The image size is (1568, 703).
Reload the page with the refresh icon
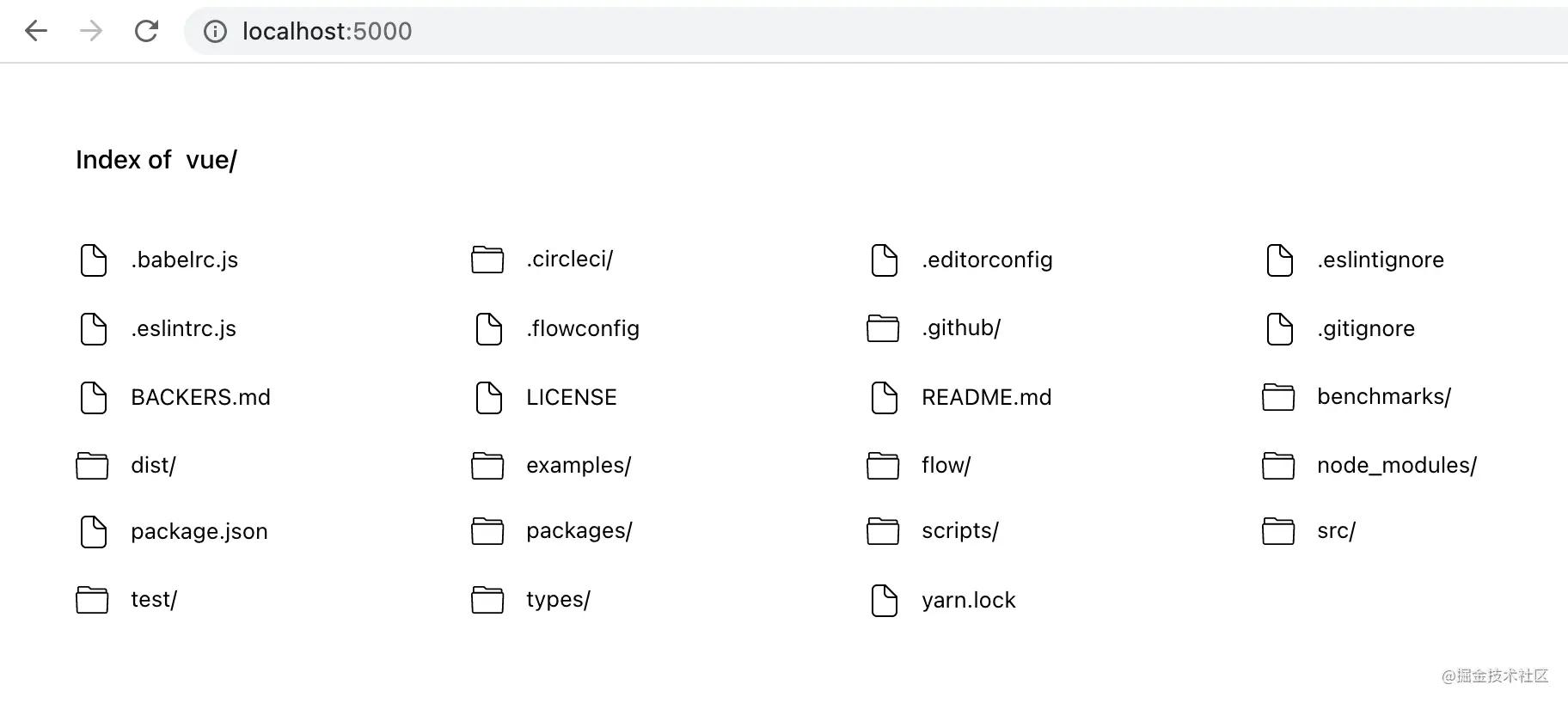click(147, 31)
